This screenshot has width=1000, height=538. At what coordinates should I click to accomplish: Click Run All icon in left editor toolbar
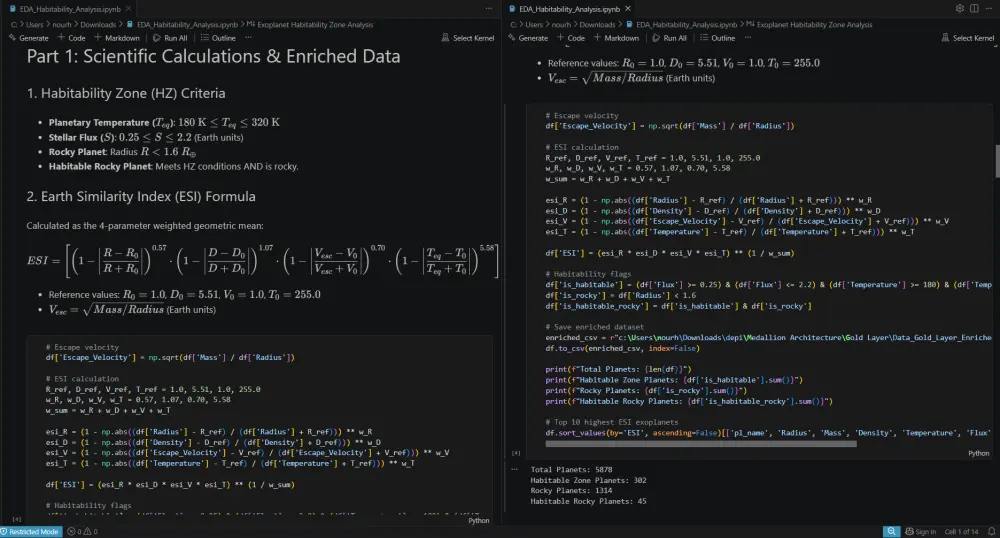157,38
